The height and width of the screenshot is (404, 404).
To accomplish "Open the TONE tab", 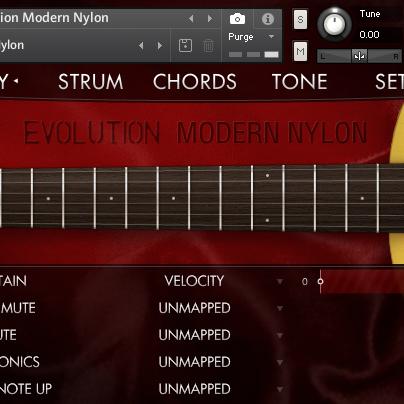I will click(300, 82).
